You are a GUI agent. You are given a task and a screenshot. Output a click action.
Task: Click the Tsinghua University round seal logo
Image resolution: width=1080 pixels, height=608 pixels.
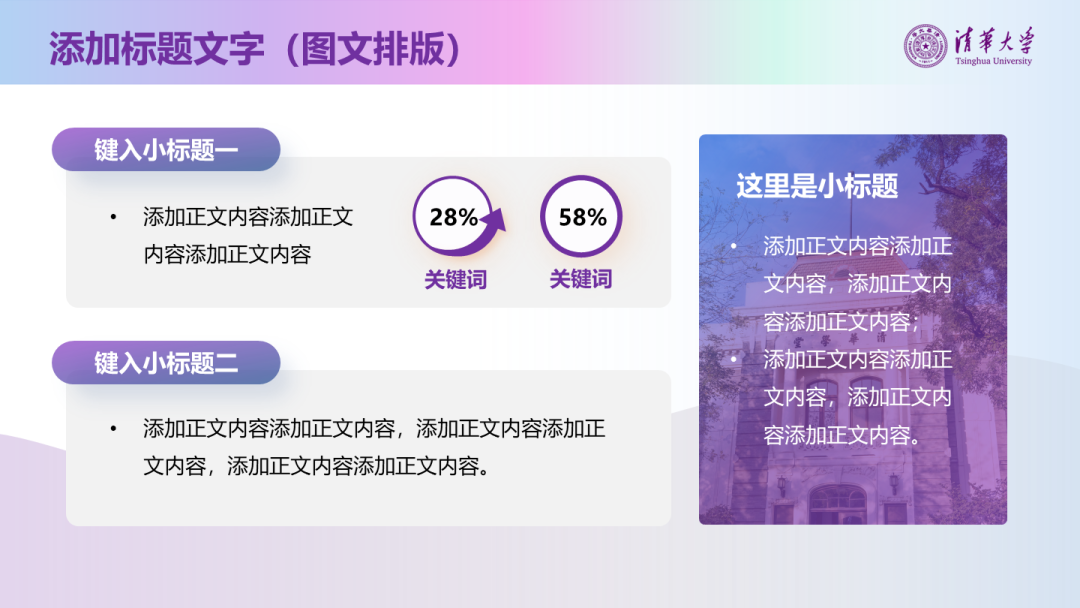coord(925,46)
